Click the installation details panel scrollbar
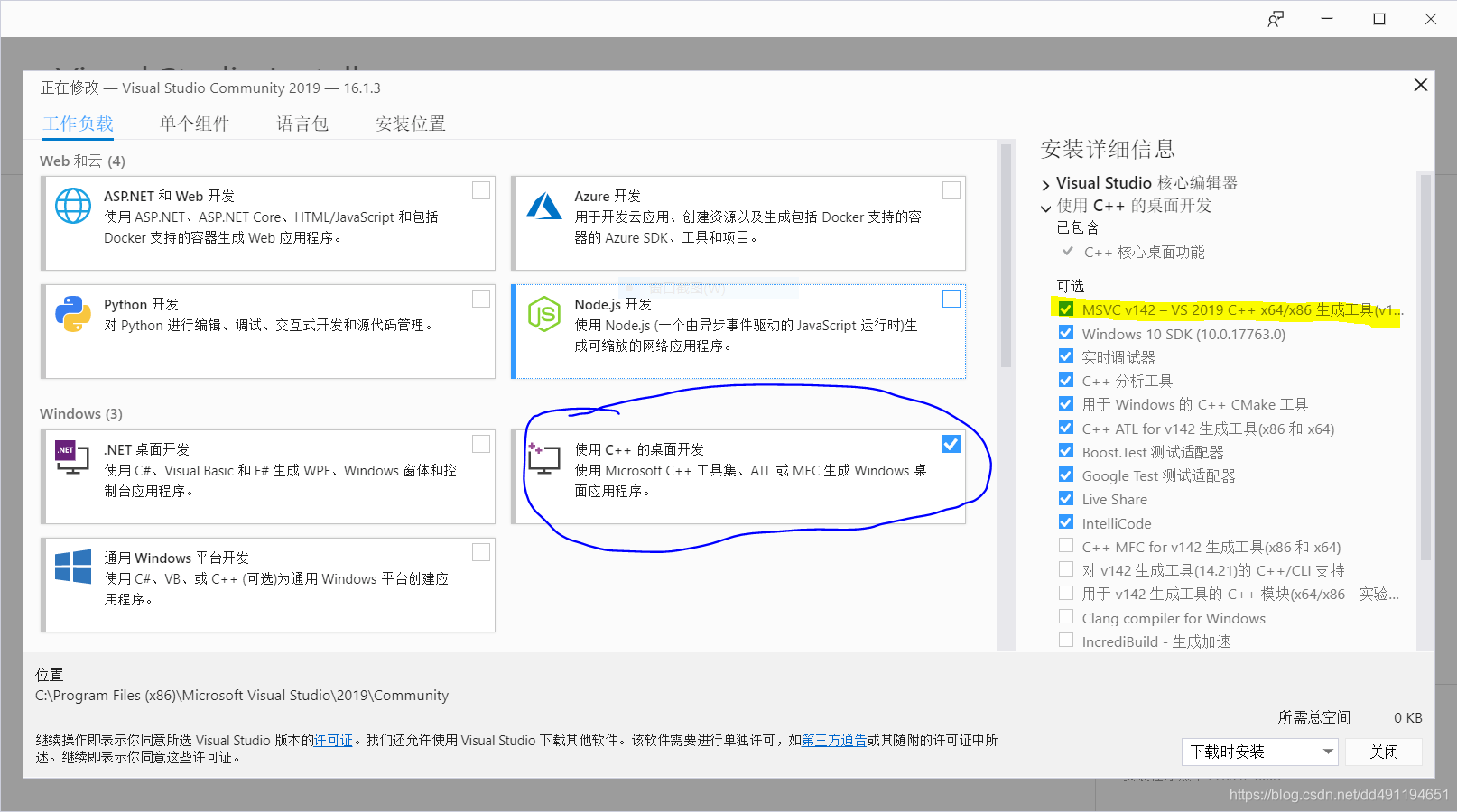This screenshot has height=812, width=1457. pos(1425,367)
